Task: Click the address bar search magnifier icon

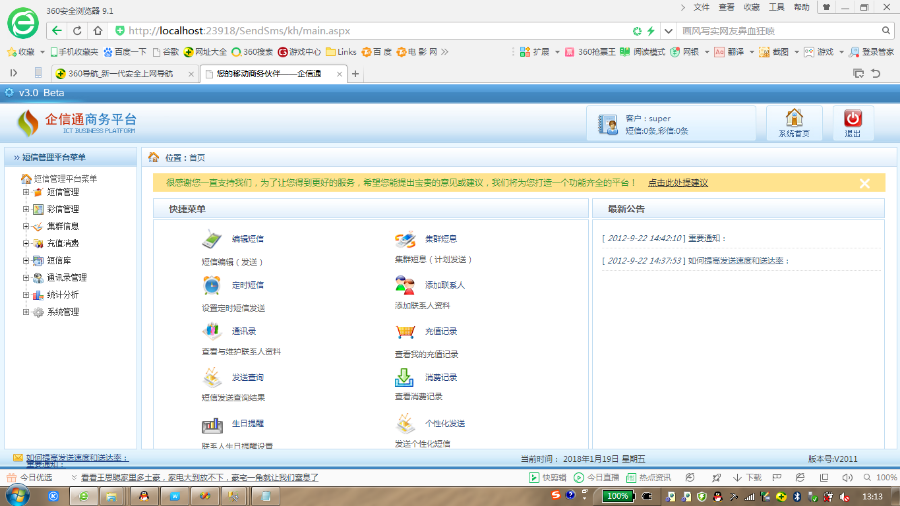Action: (x=886, y=30)
